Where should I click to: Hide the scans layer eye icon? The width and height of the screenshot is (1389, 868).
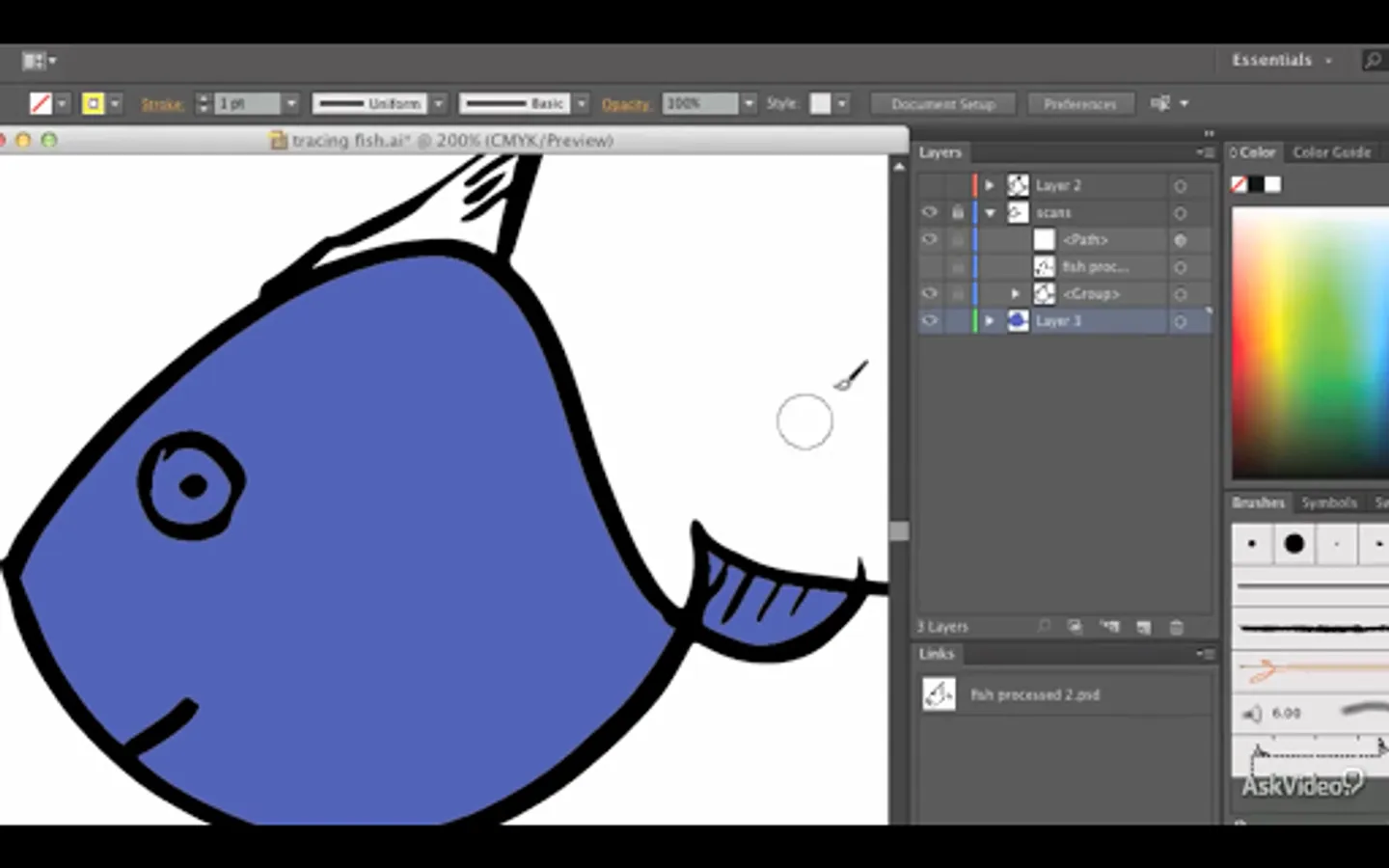930,212
